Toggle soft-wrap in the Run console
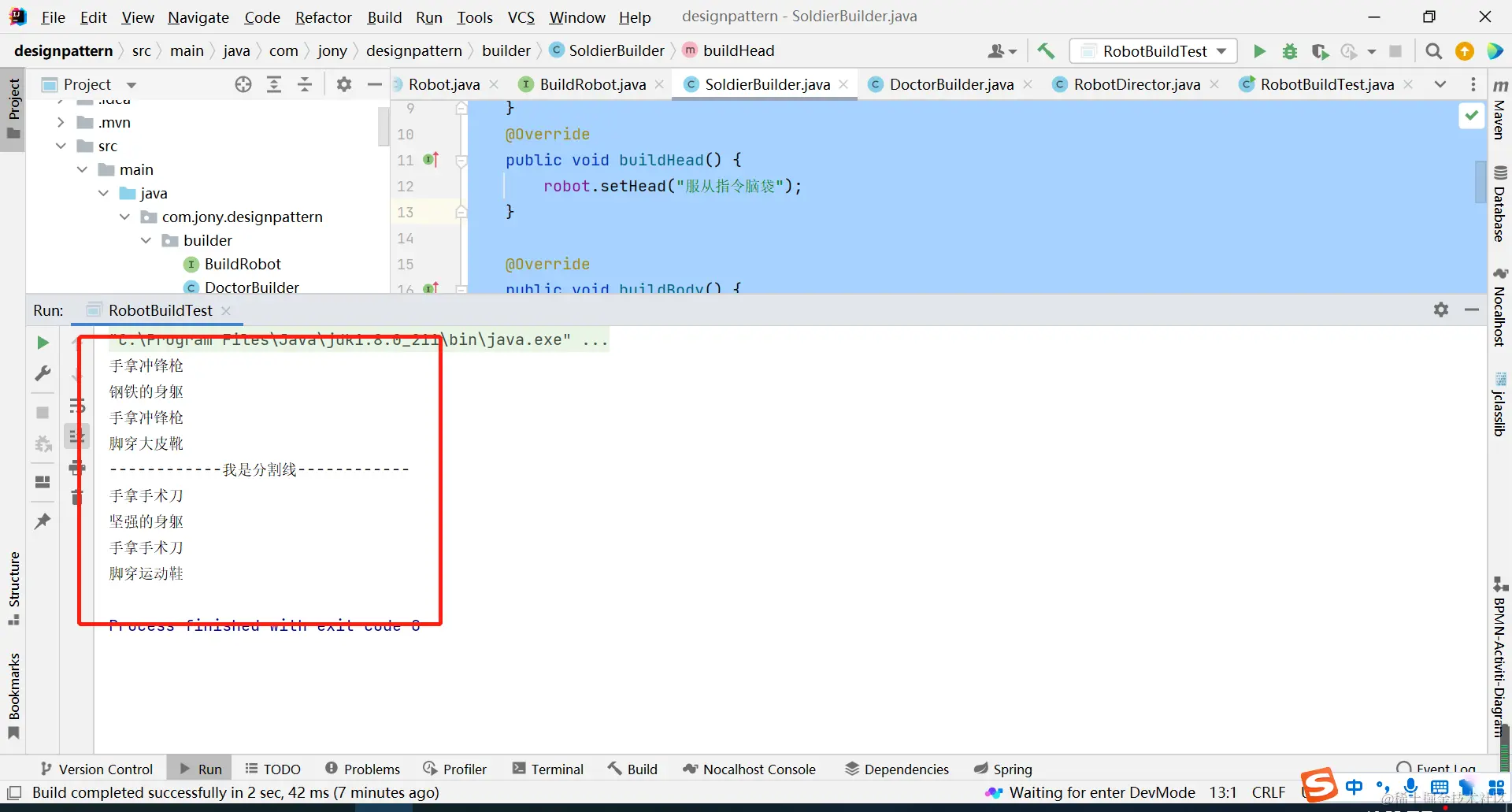 pyautogui.click(x=77, y=406)
